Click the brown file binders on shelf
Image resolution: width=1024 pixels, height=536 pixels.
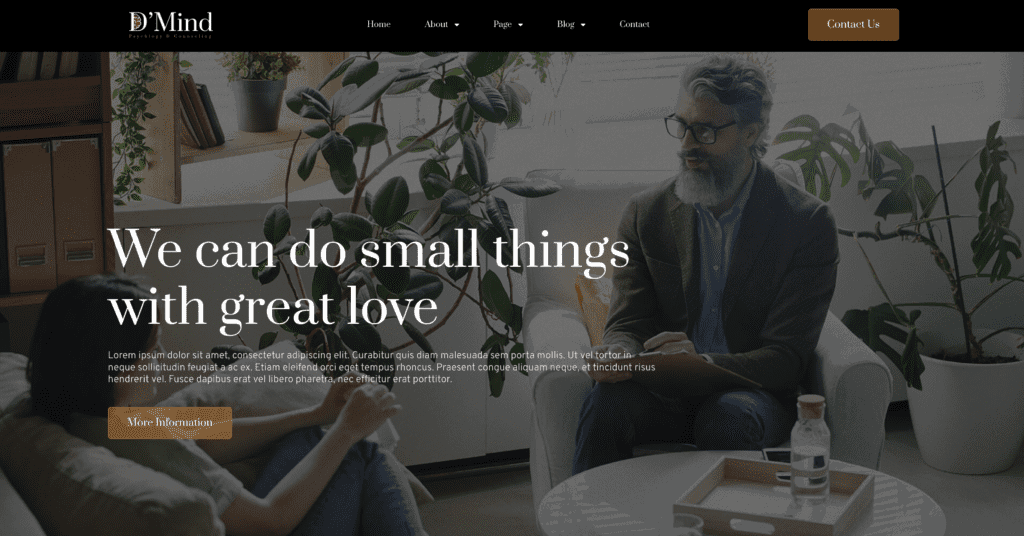click(x=53, y=215)
